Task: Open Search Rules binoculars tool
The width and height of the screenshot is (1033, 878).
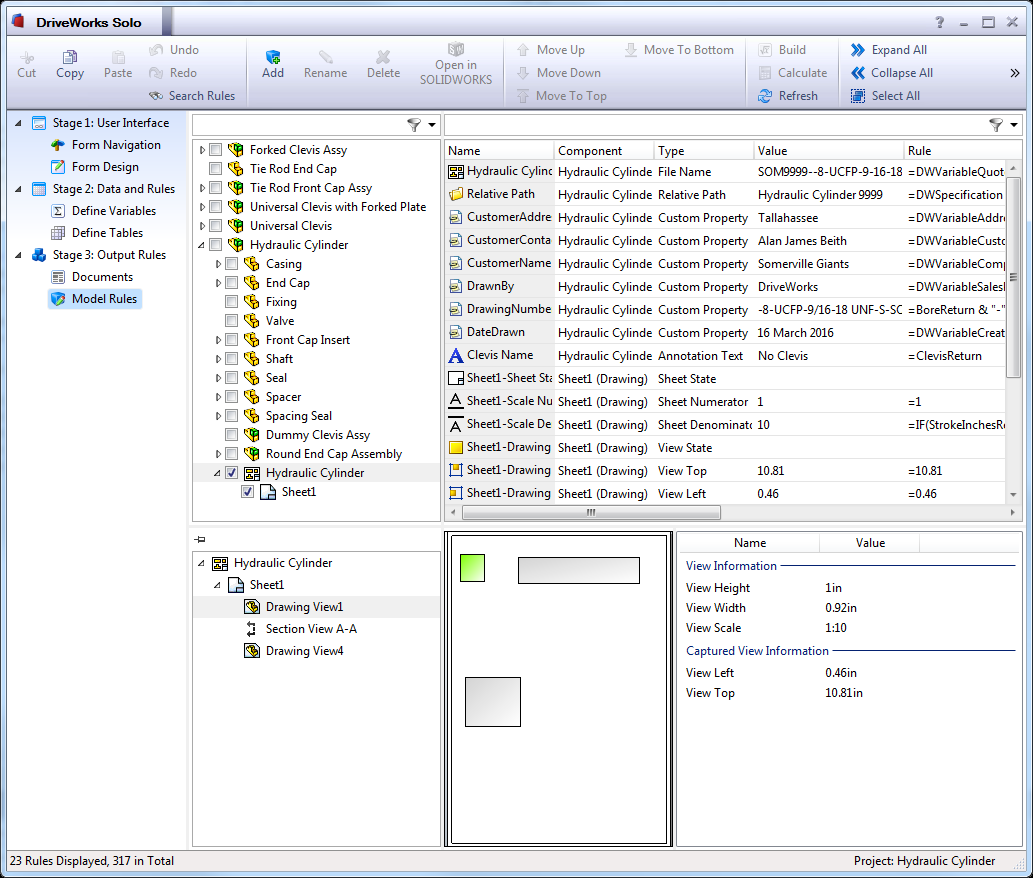Action: tap(156, 96)
